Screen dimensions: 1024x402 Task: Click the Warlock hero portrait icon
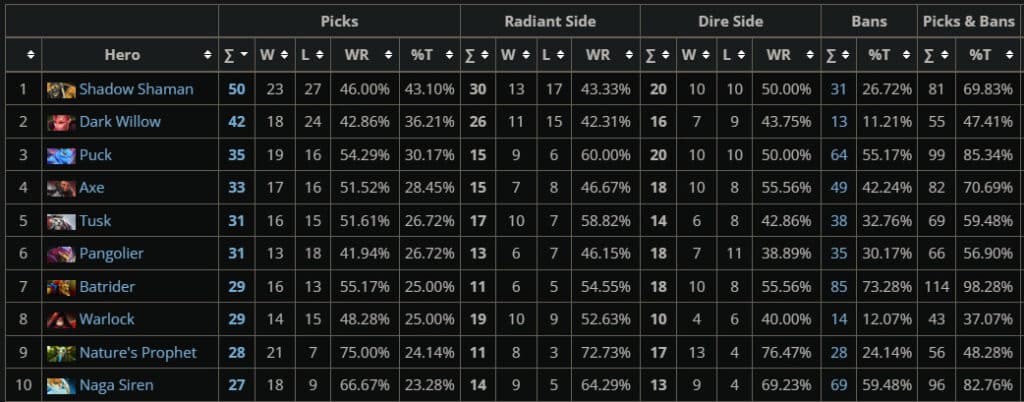tap(61, 320)
